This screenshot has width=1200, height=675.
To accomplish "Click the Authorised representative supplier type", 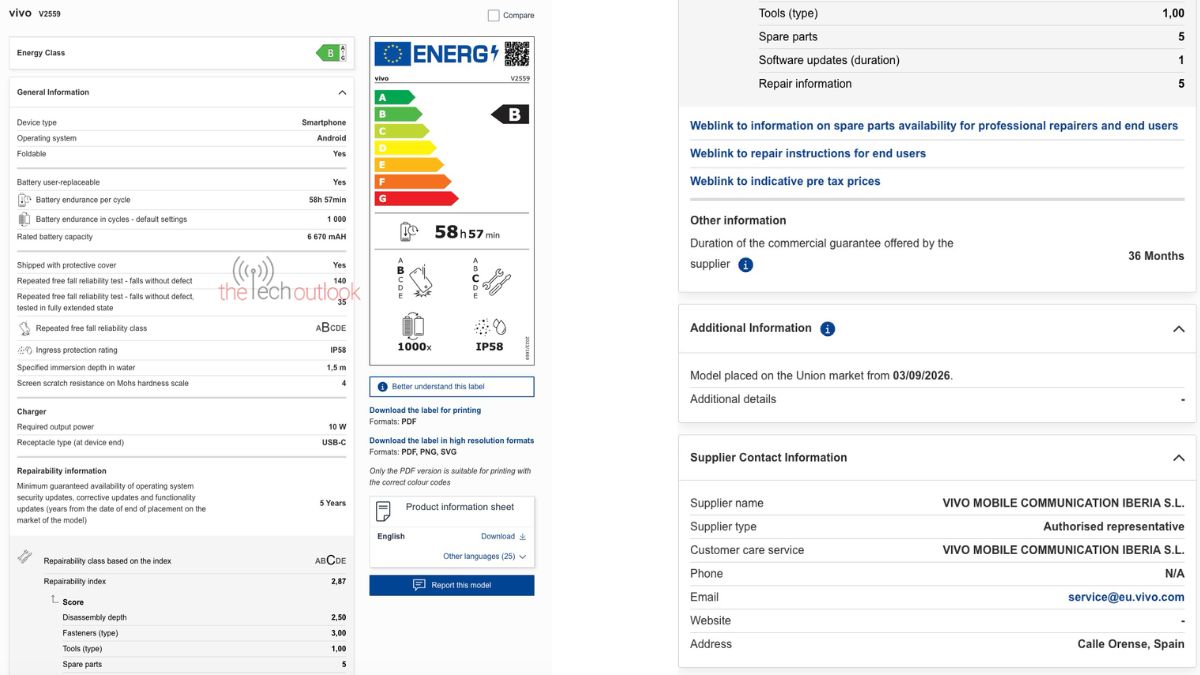I will [x=1114, y=527].
